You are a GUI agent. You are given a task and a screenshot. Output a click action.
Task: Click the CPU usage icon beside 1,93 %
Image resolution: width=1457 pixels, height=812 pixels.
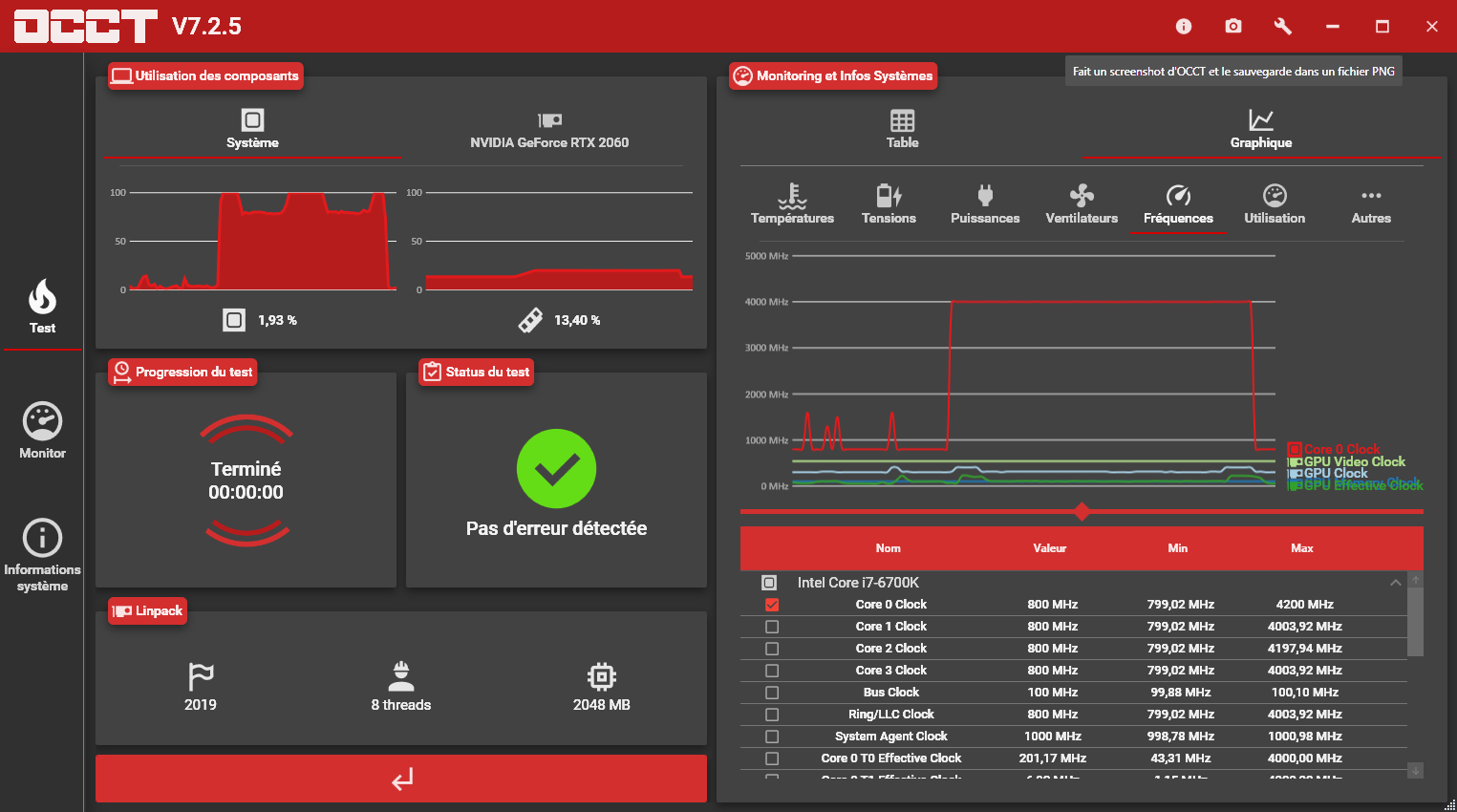[234, 320]
